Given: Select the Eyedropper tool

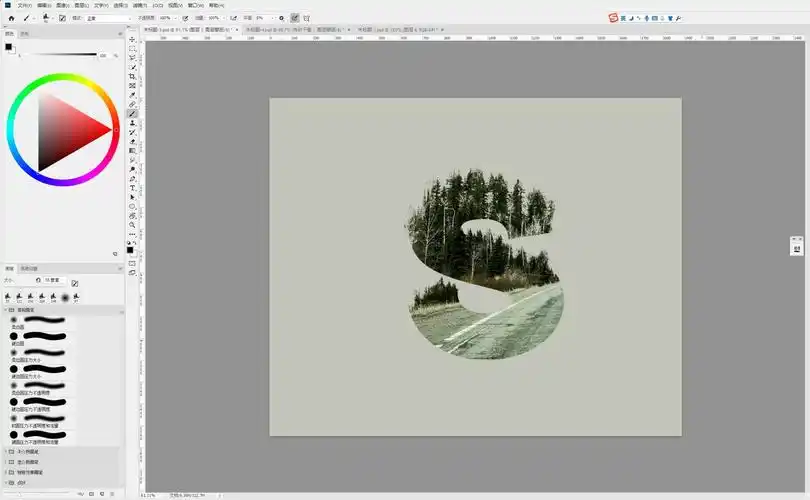Looking at the screenshot, I should pos(133,95).
